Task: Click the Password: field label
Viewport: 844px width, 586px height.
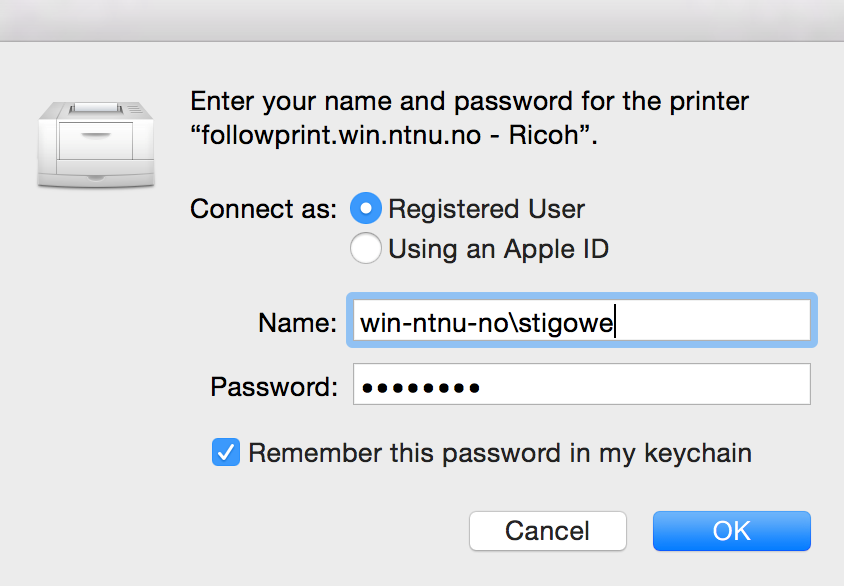Action: click(x=274, y=387)
